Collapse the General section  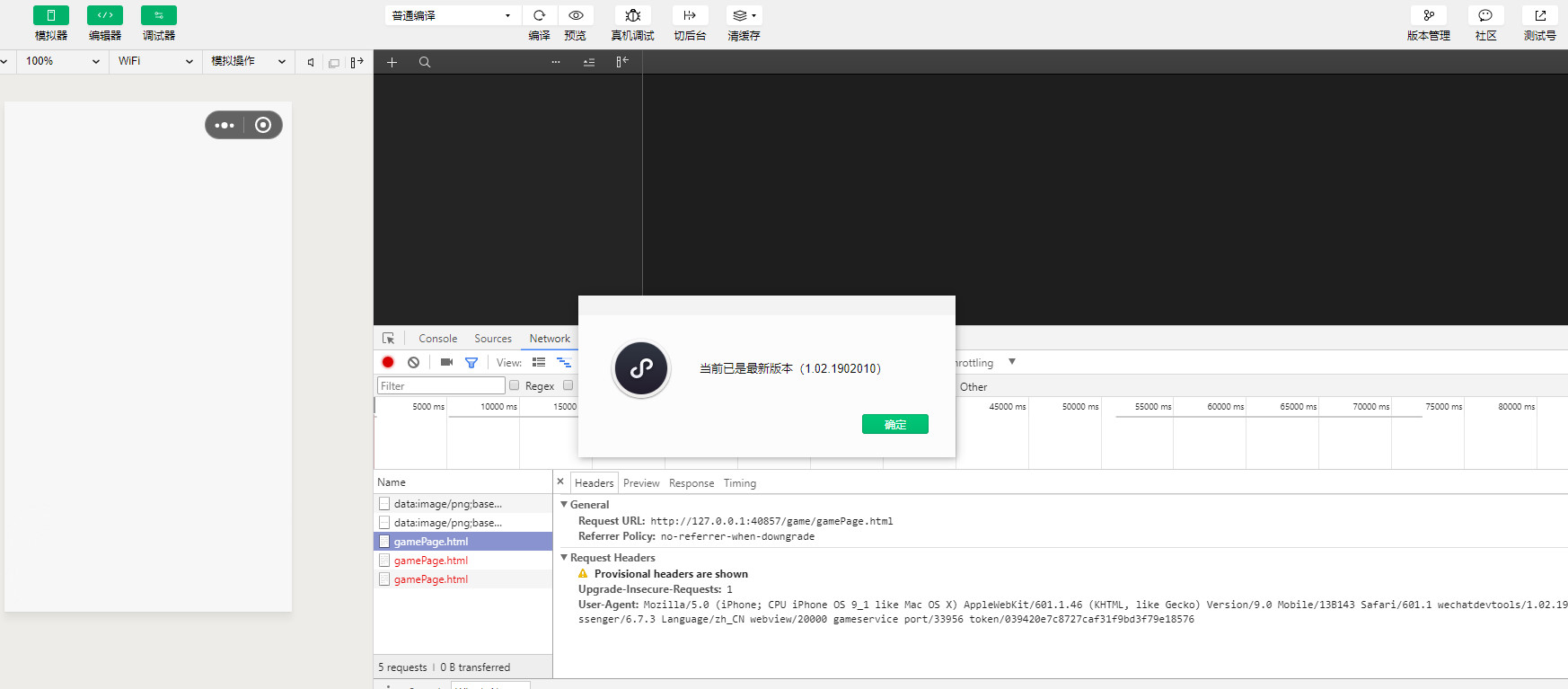564,504
